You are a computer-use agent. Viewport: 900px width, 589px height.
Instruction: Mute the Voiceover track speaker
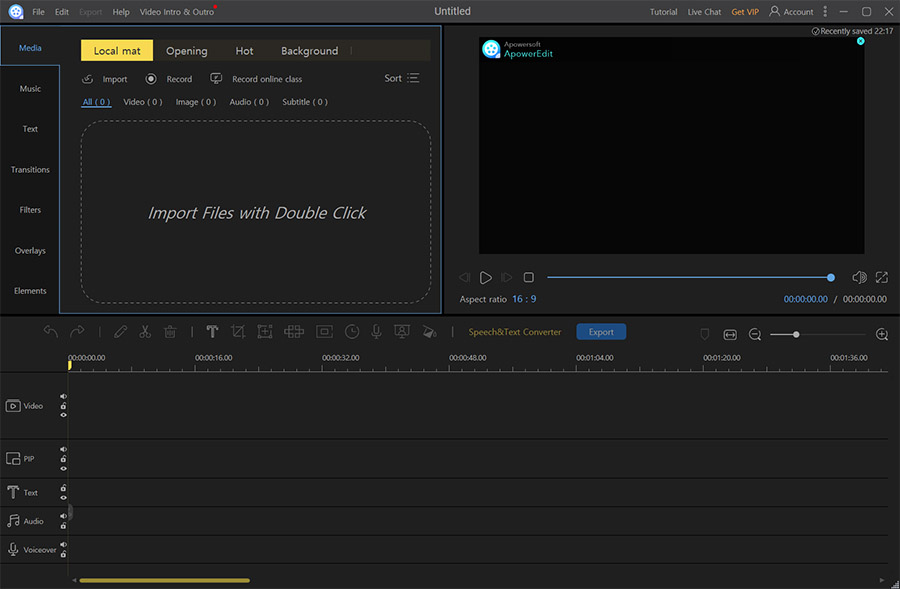[x=63, y=545]
